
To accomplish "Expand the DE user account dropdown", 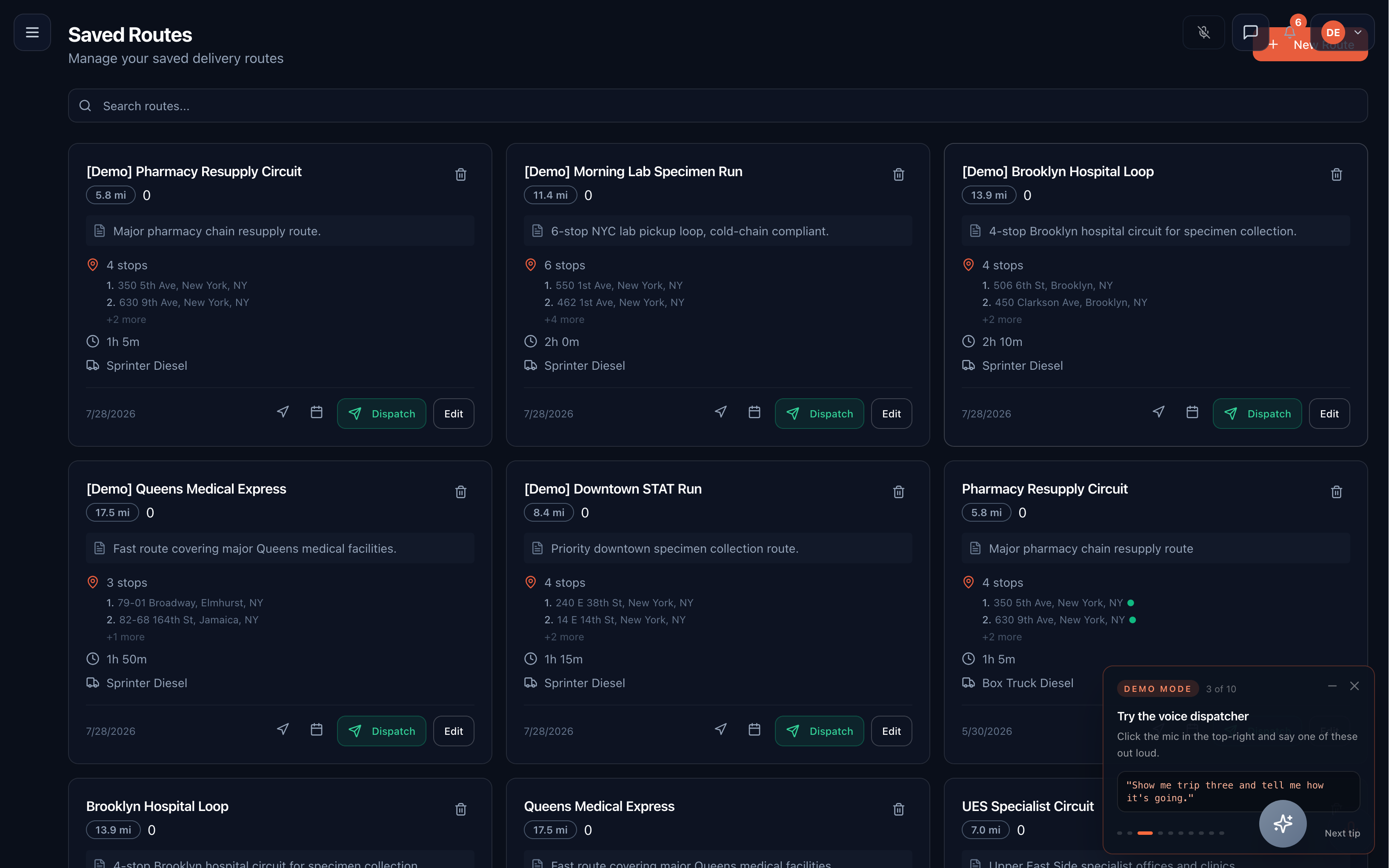I will tap(1342, 32).
